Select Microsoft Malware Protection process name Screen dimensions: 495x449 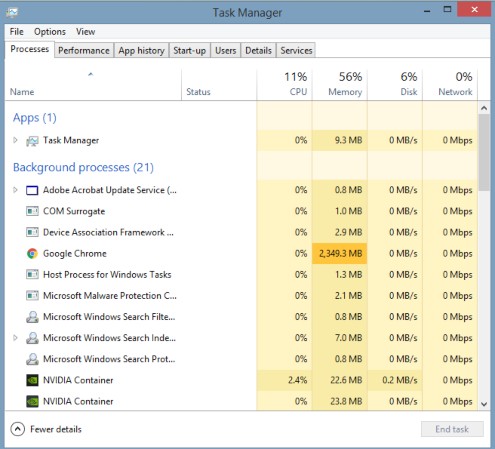pyautogui.click(x=110, y=296)
